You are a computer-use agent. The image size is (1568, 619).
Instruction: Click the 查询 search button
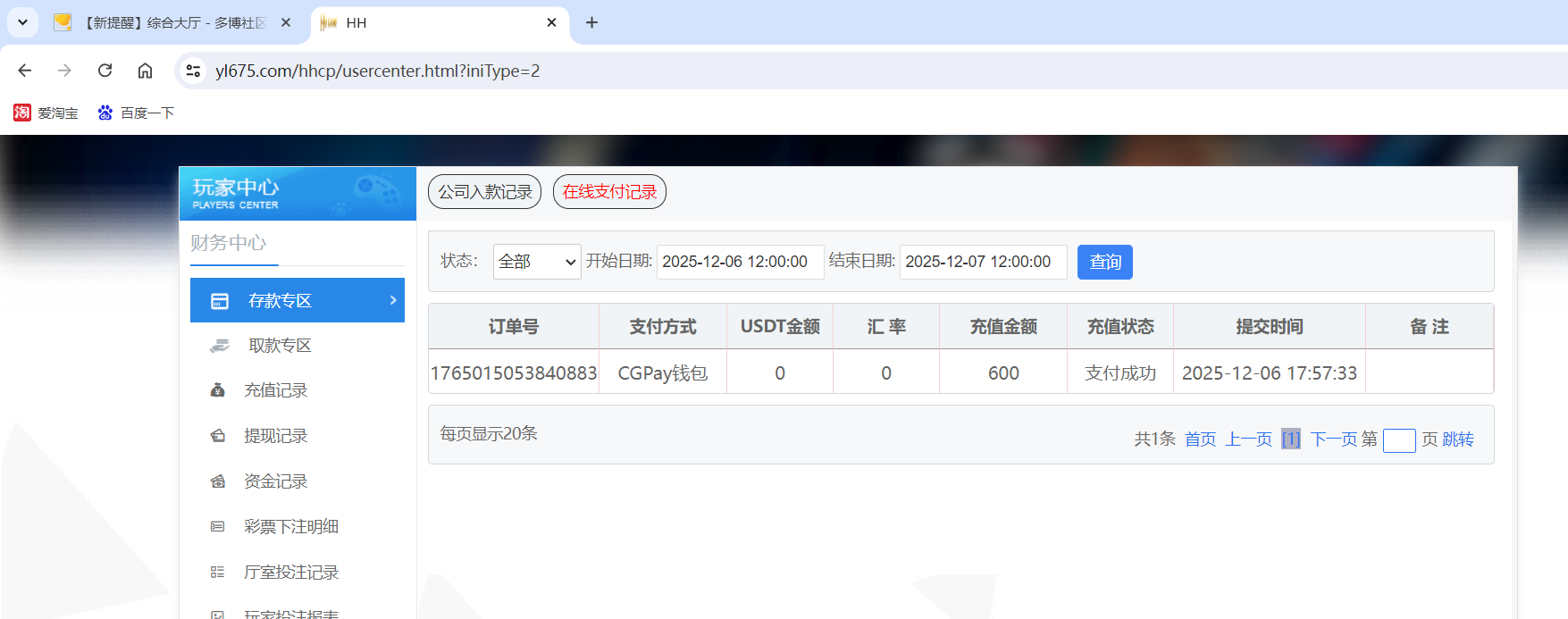click(1105, 262)
